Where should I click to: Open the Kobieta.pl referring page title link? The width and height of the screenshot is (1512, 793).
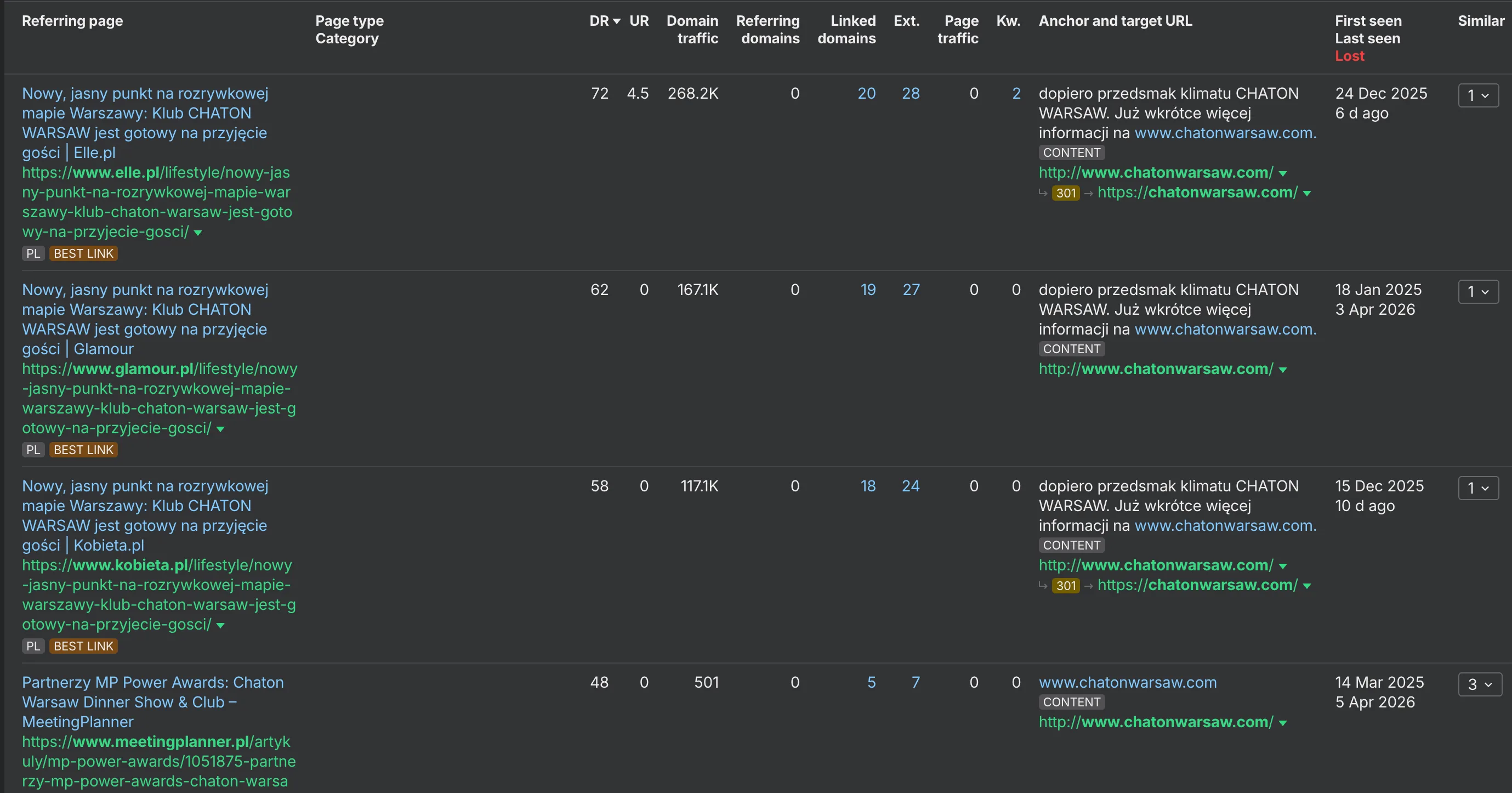pyautogui.click(x=145, y=516)
